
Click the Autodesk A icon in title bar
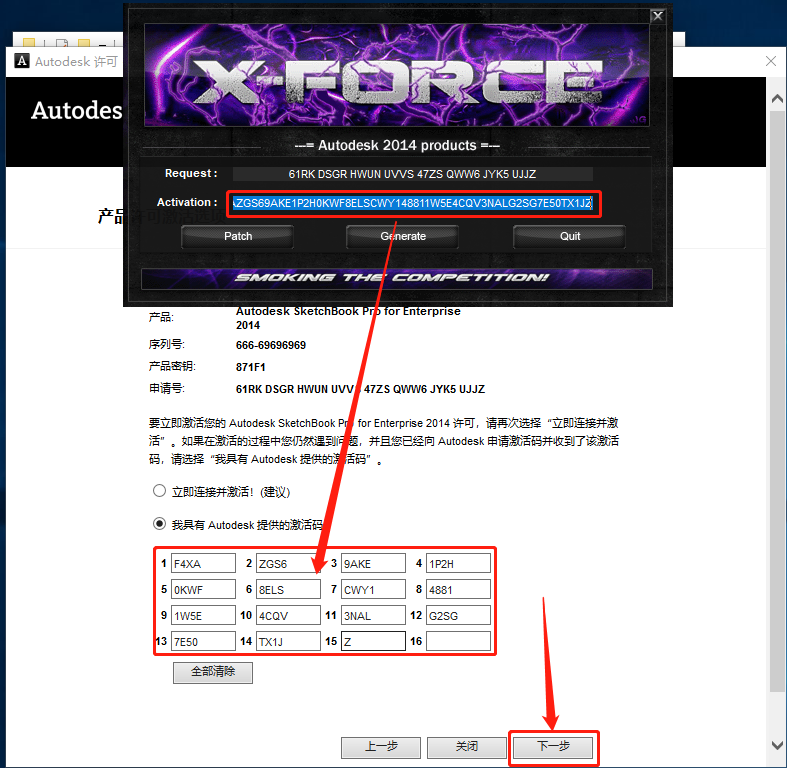tap(22, 61)
